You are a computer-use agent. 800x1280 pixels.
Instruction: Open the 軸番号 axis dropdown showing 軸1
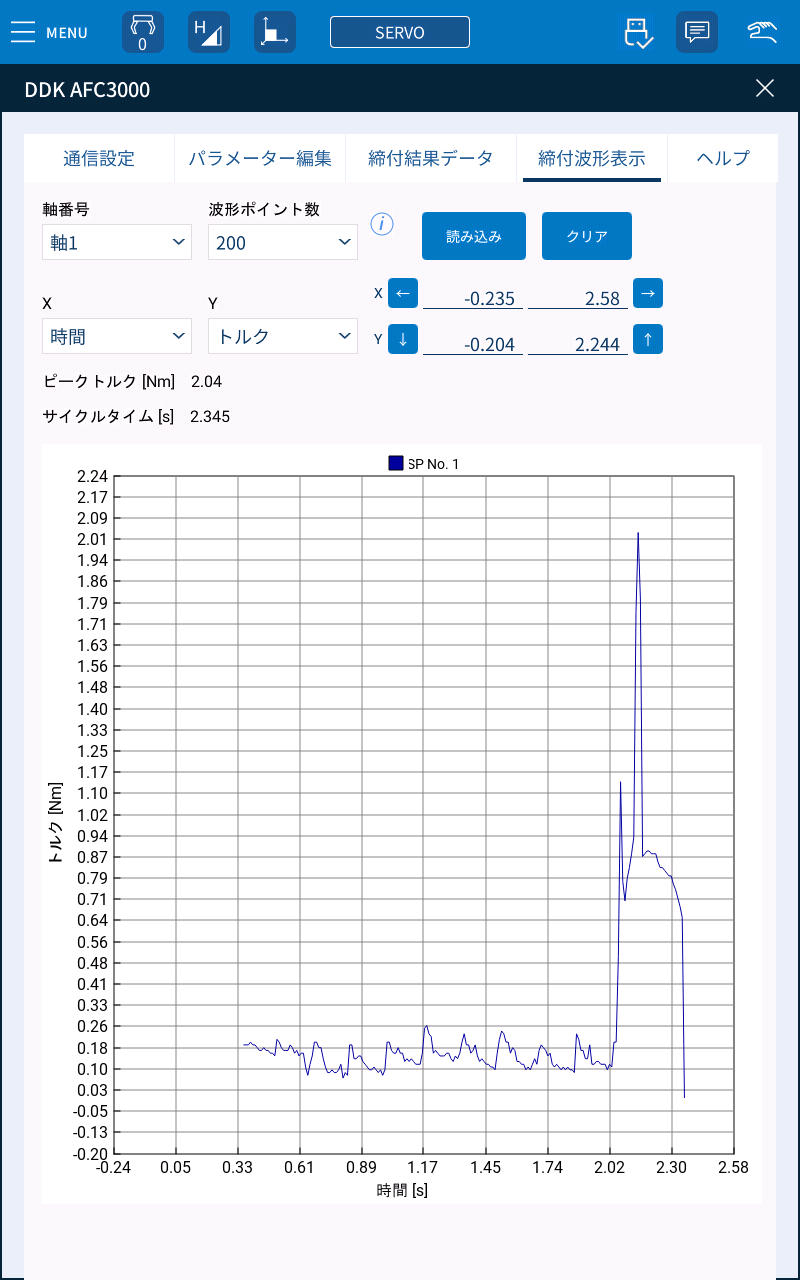(x=116, y=242)
